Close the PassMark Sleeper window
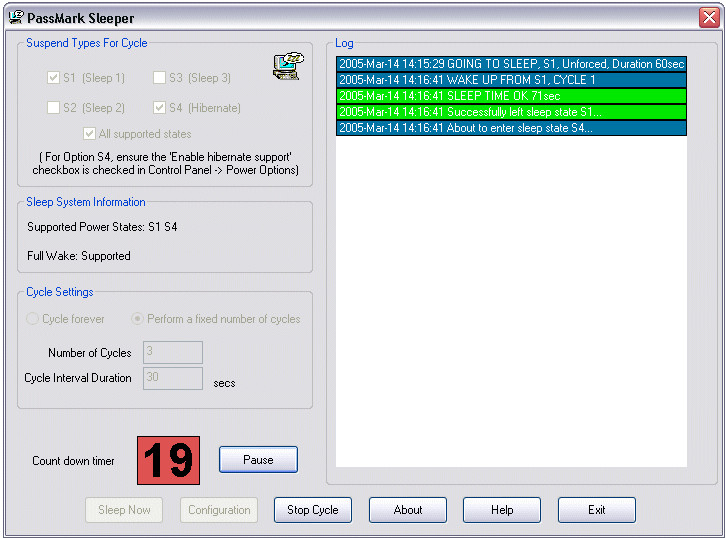 click(709, 18)
